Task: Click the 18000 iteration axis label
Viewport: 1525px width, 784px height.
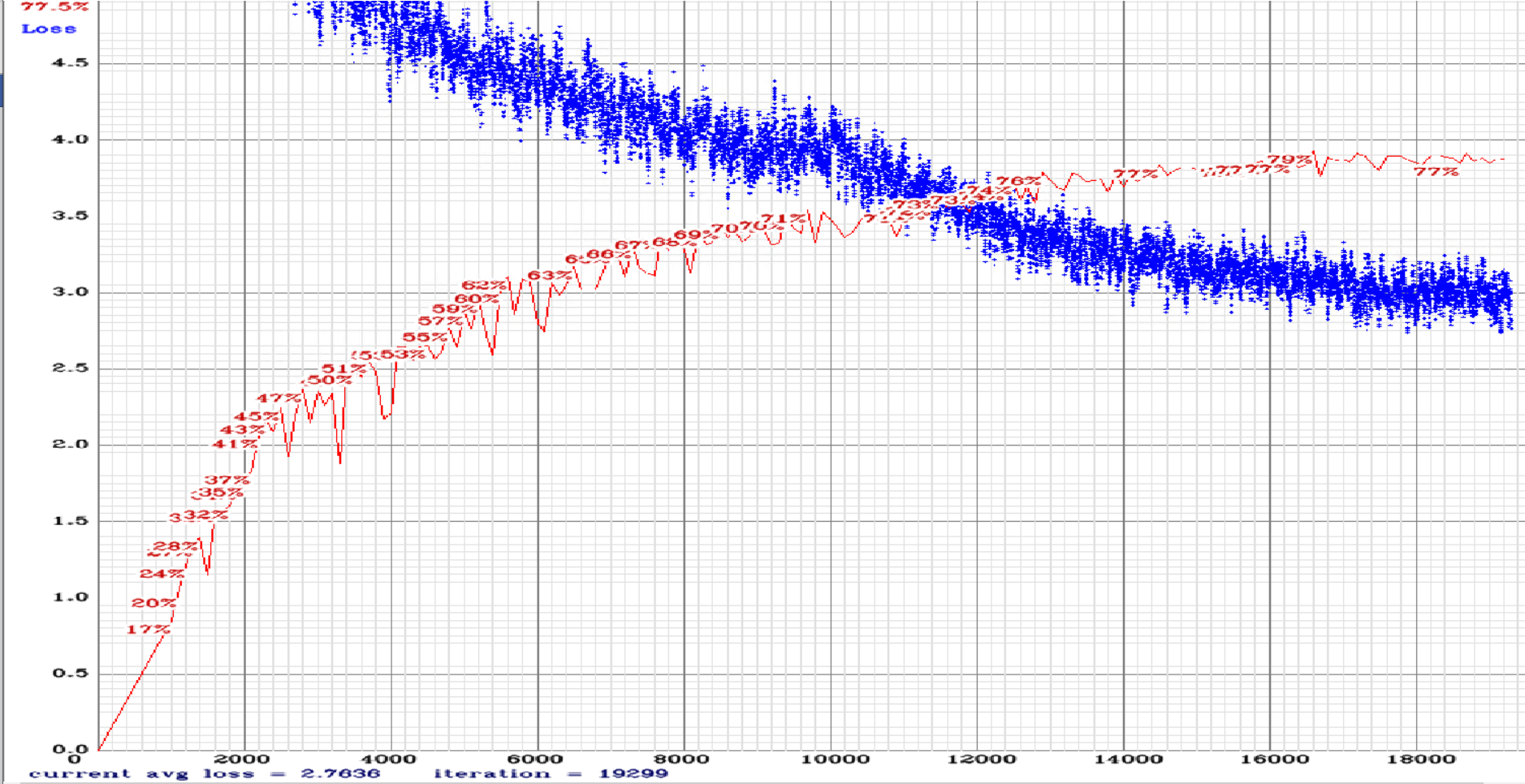Action: [x=1421, y=759]
